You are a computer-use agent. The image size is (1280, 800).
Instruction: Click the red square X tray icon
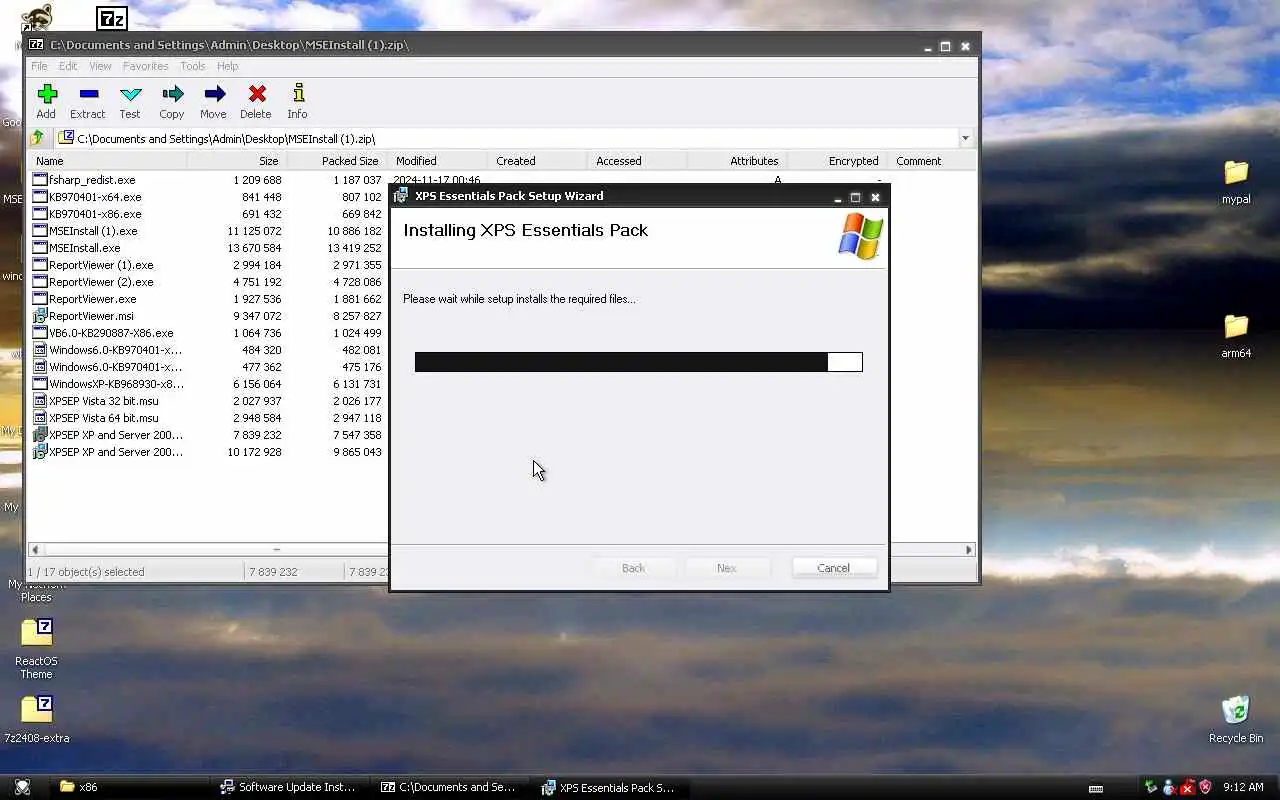tap(1187, 787)
